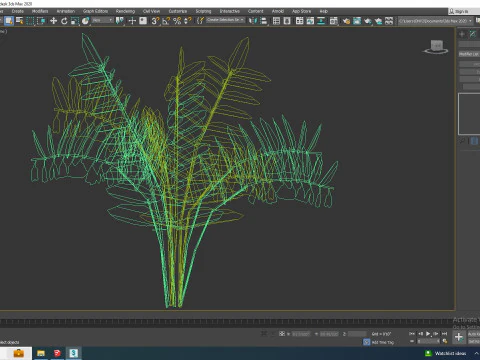The width and height of the screenshot is (480, 360).
Task: Click Add Time Tag
Action: click(x=383, y=342)
